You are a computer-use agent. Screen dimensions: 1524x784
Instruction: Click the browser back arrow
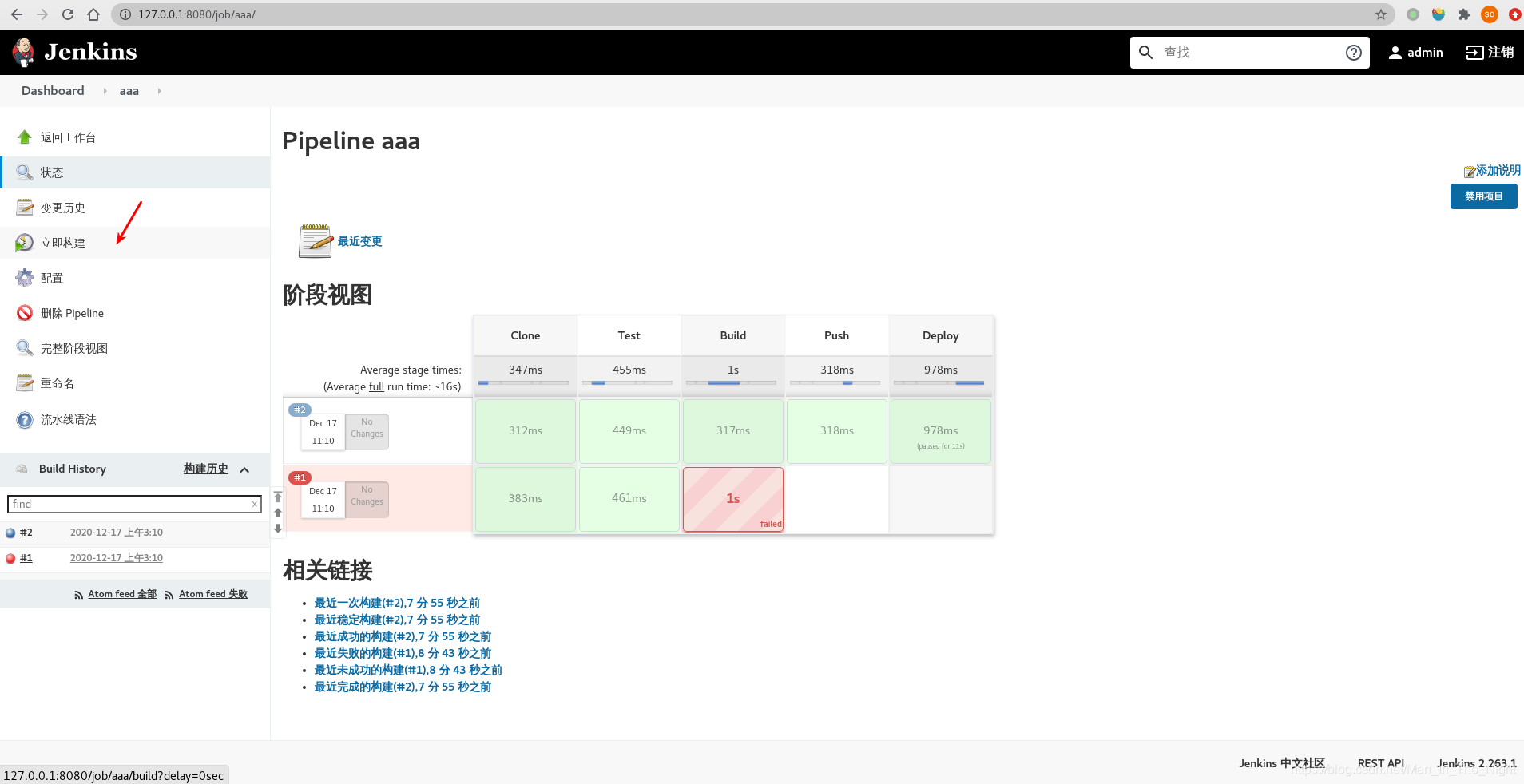tap(17, 14)
